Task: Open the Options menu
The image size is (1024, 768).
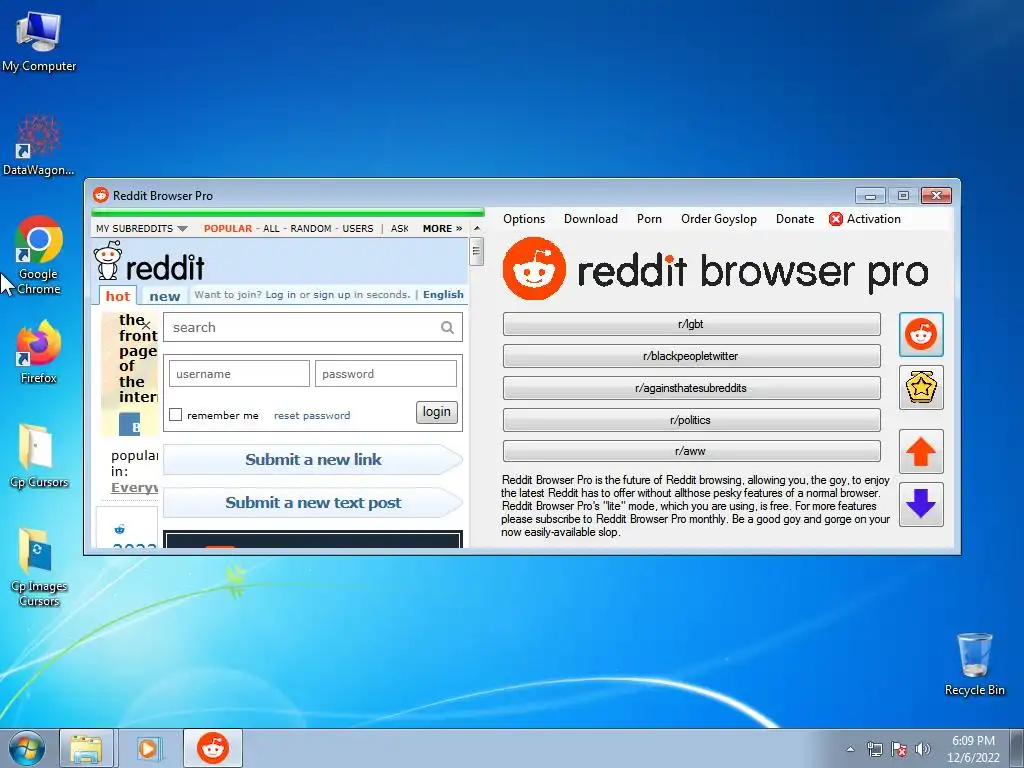Action: [x=524, y=219]
